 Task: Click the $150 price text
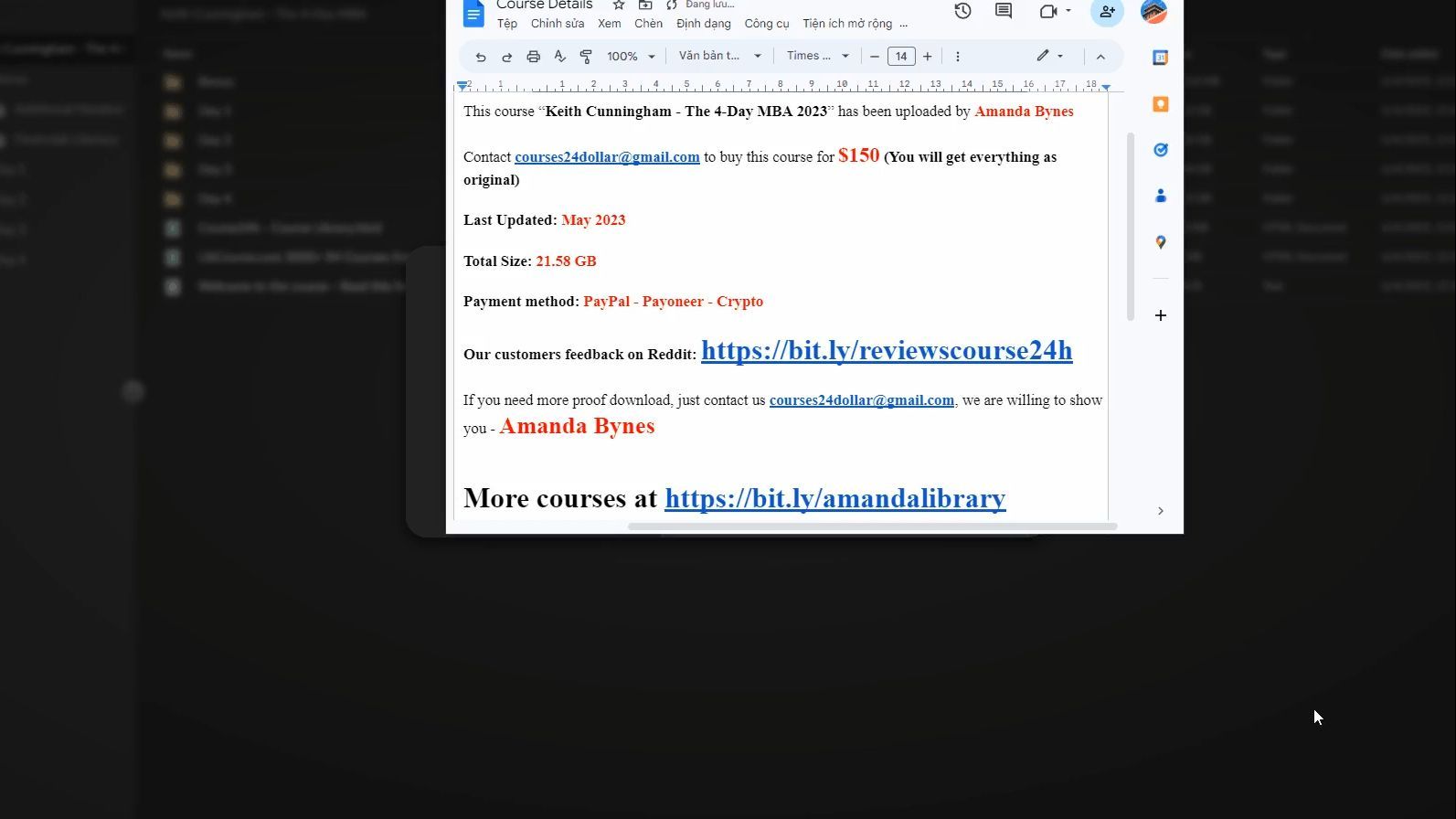click(x=859, y=155)
